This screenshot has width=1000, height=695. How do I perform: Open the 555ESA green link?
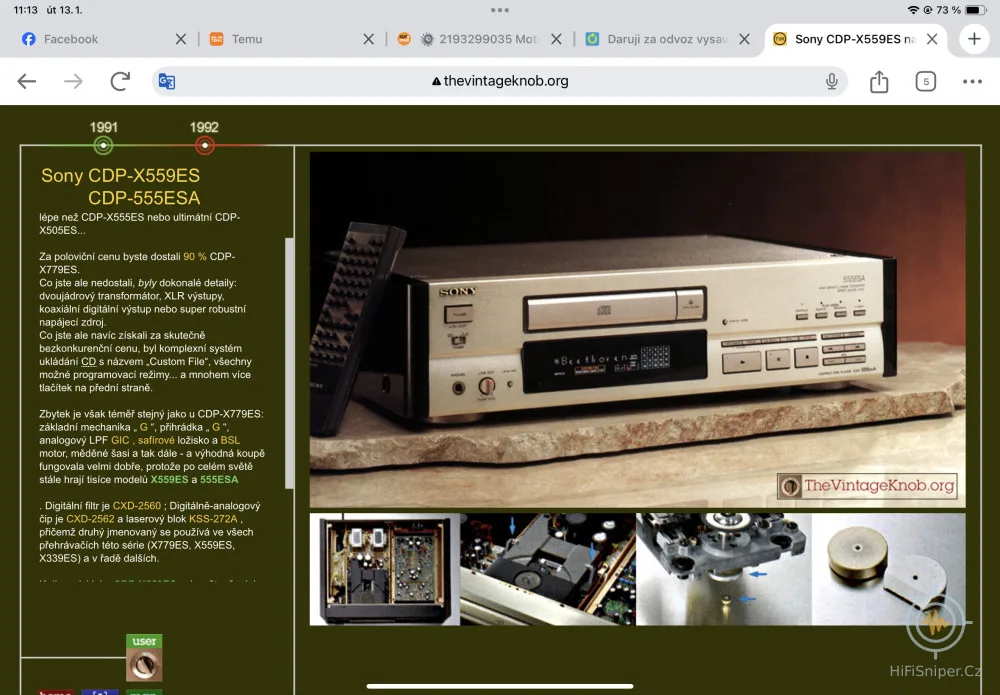click(x=219, y=479)
